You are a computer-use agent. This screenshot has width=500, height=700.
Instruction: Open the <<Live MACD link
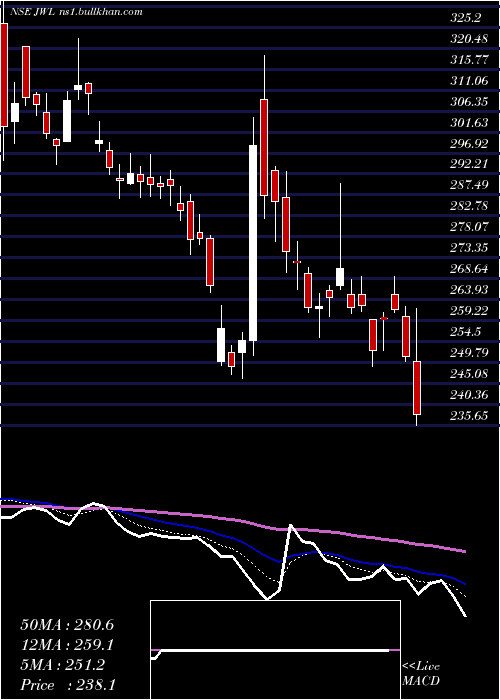pyautogui.click(x=421, y=673)
